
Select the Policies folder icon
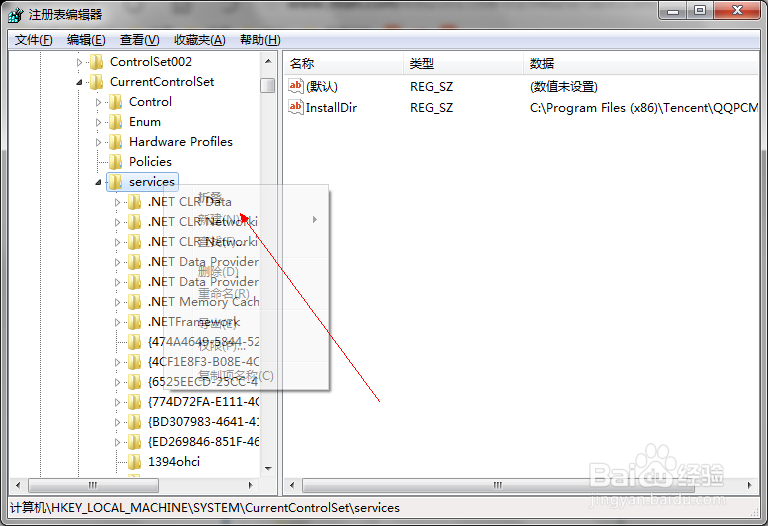tap(116, 162)
